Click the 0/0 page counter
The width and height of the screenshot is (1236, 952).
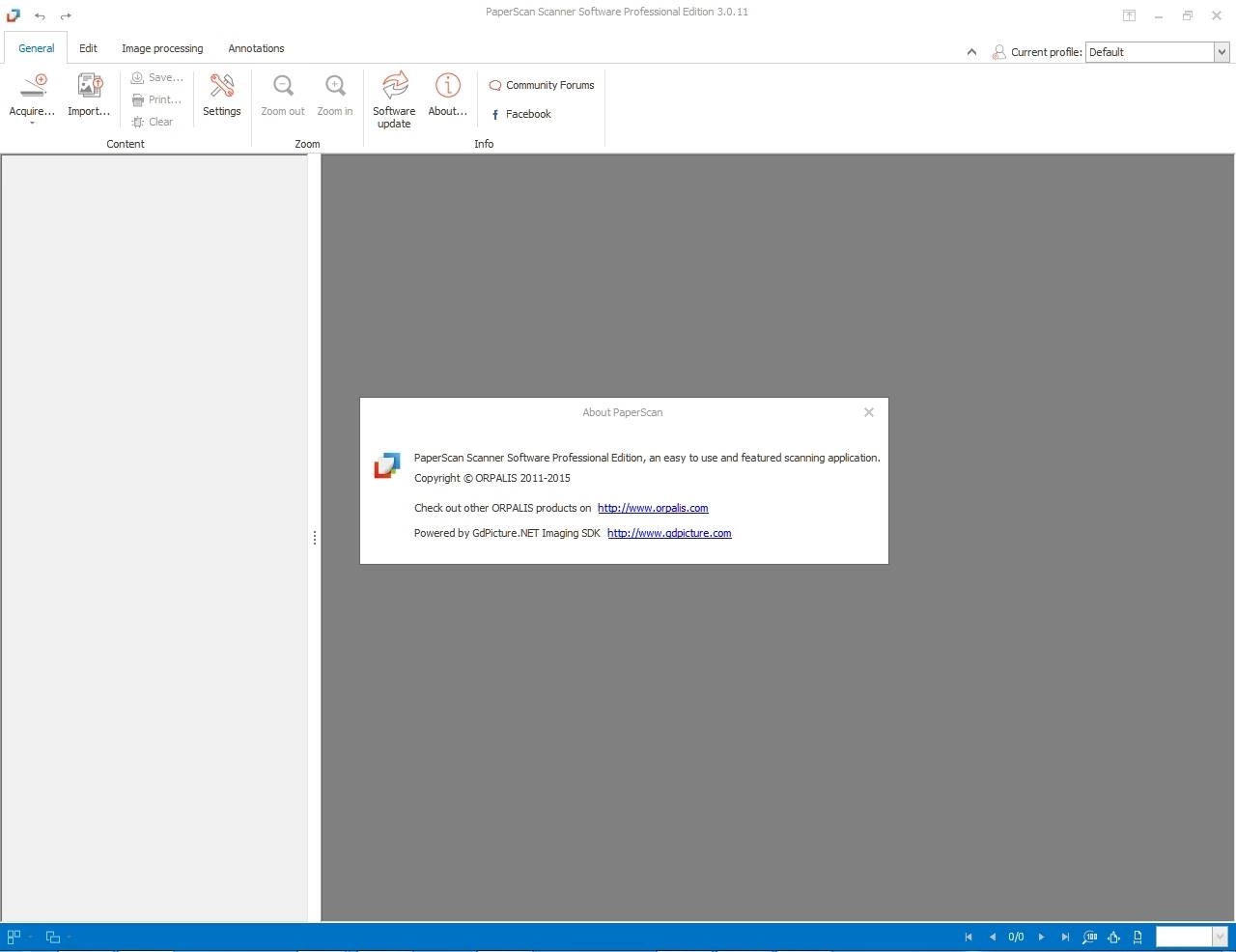[x=1016, y=937]
